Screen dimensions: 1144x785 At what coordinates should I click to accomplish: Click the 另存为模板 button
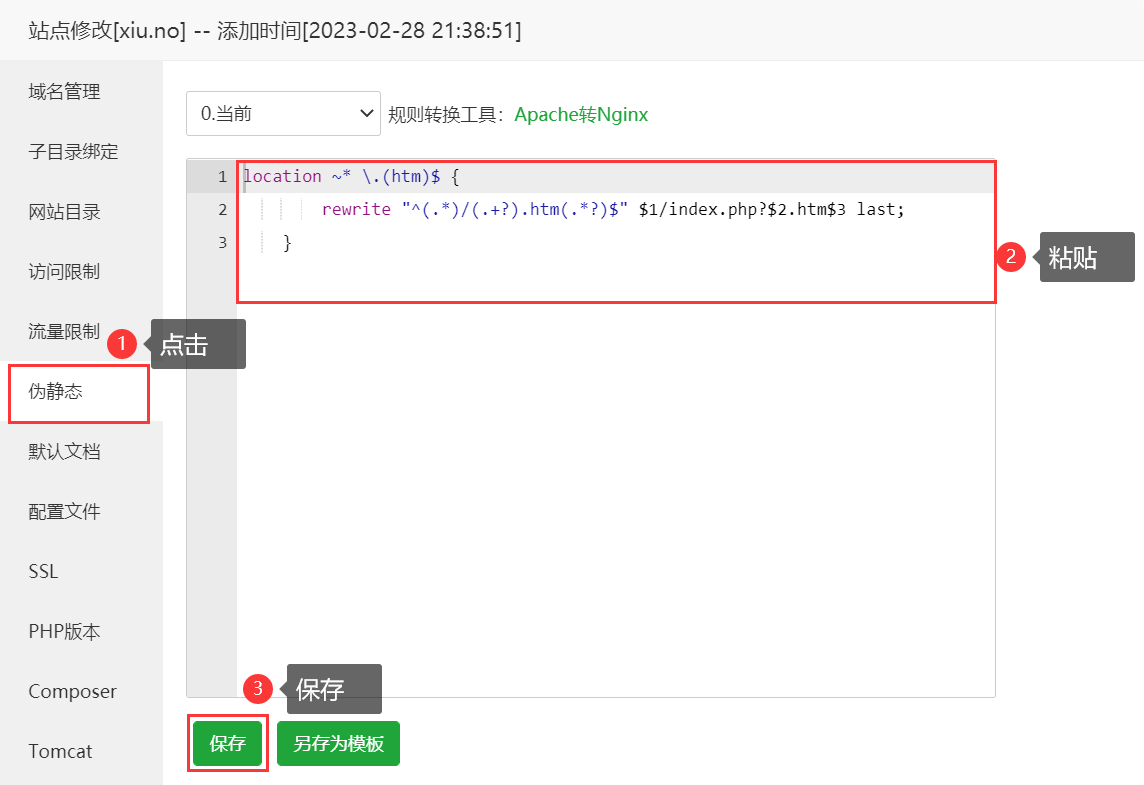pyautogui.click(x=338, y=744)
